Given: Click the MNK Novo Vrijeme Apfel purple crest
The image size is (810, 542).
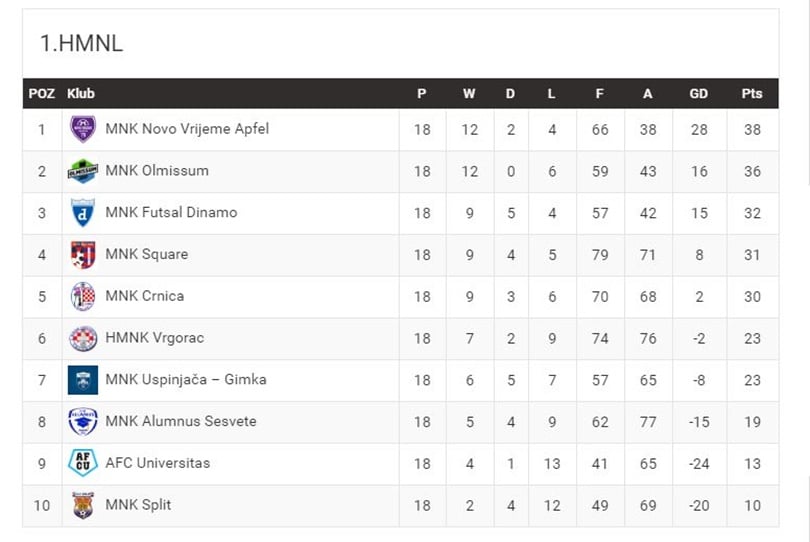Looking at the screenshot, I should (83, 129).
